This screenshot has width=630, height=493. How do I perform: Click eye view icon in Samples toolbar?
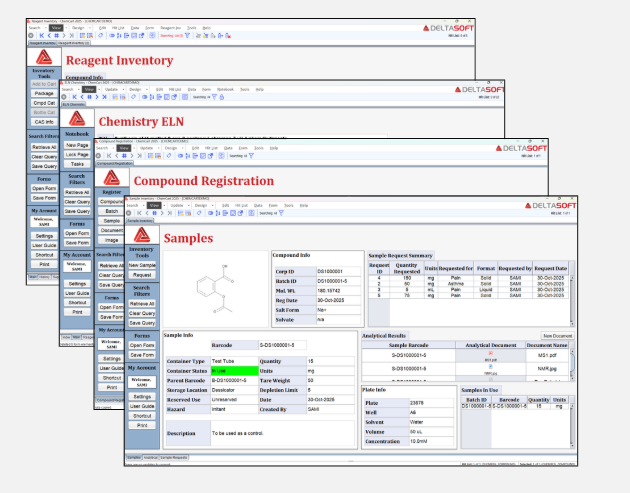(x=211, y=213)
